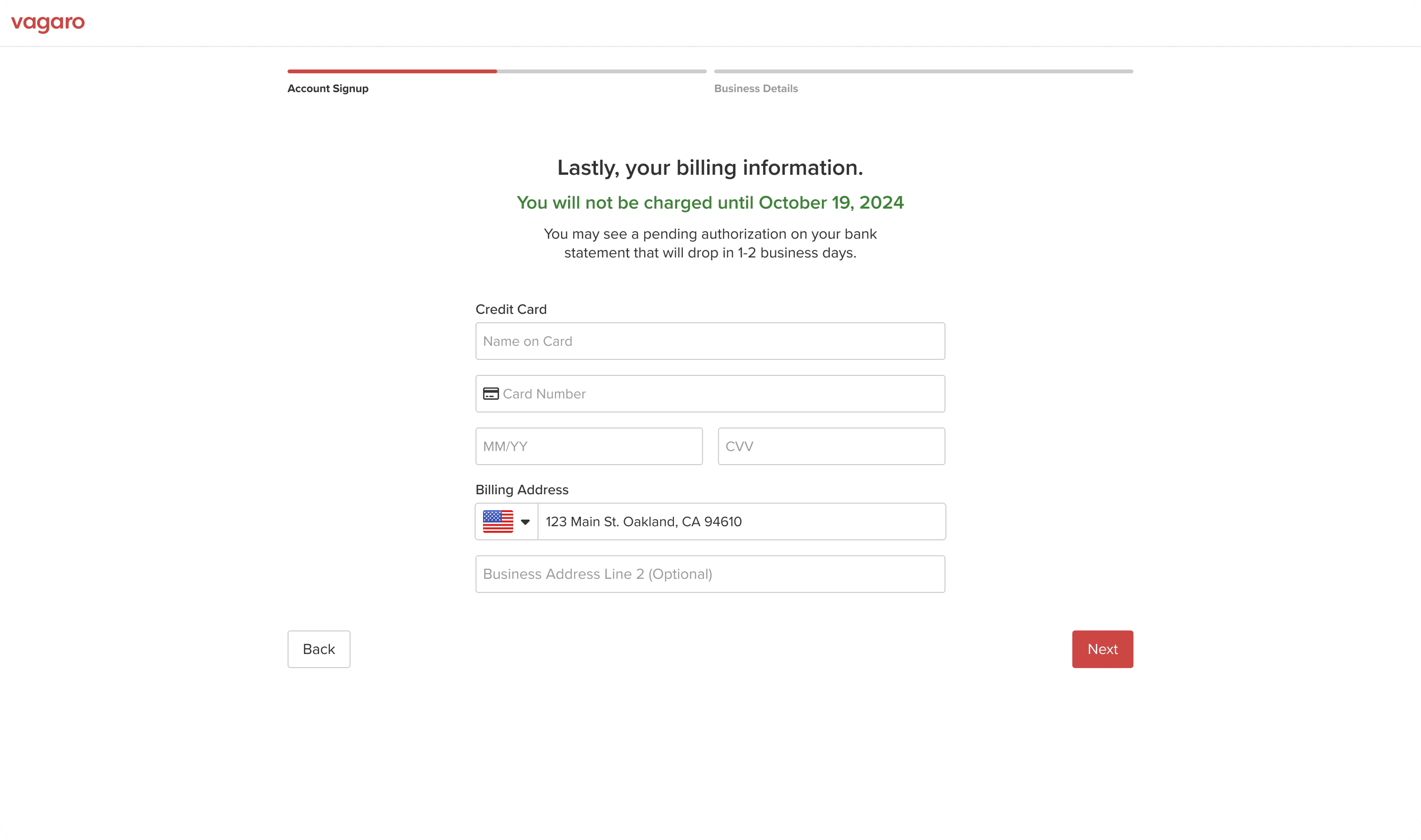Screen dimensions: 1421x840
Task: Click the green 'You will not be charged' text
Action: click(x=710, y=202)
